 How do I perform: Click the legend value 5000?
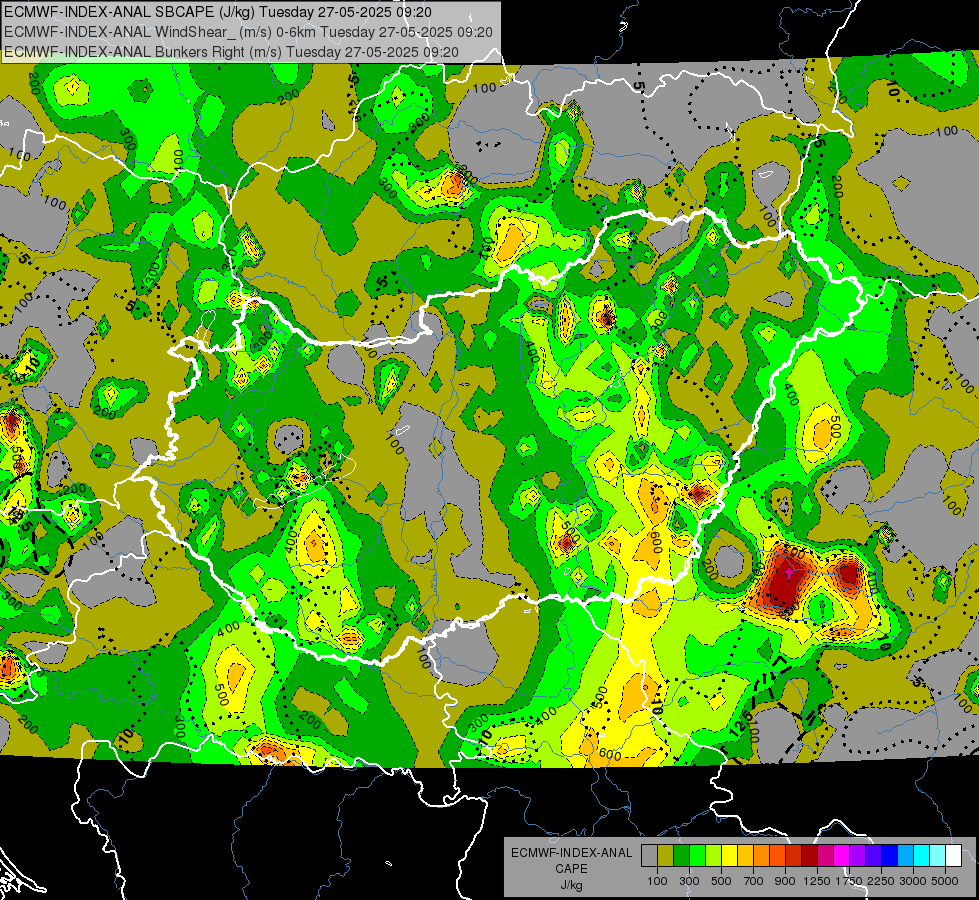[x=945, y=881]
